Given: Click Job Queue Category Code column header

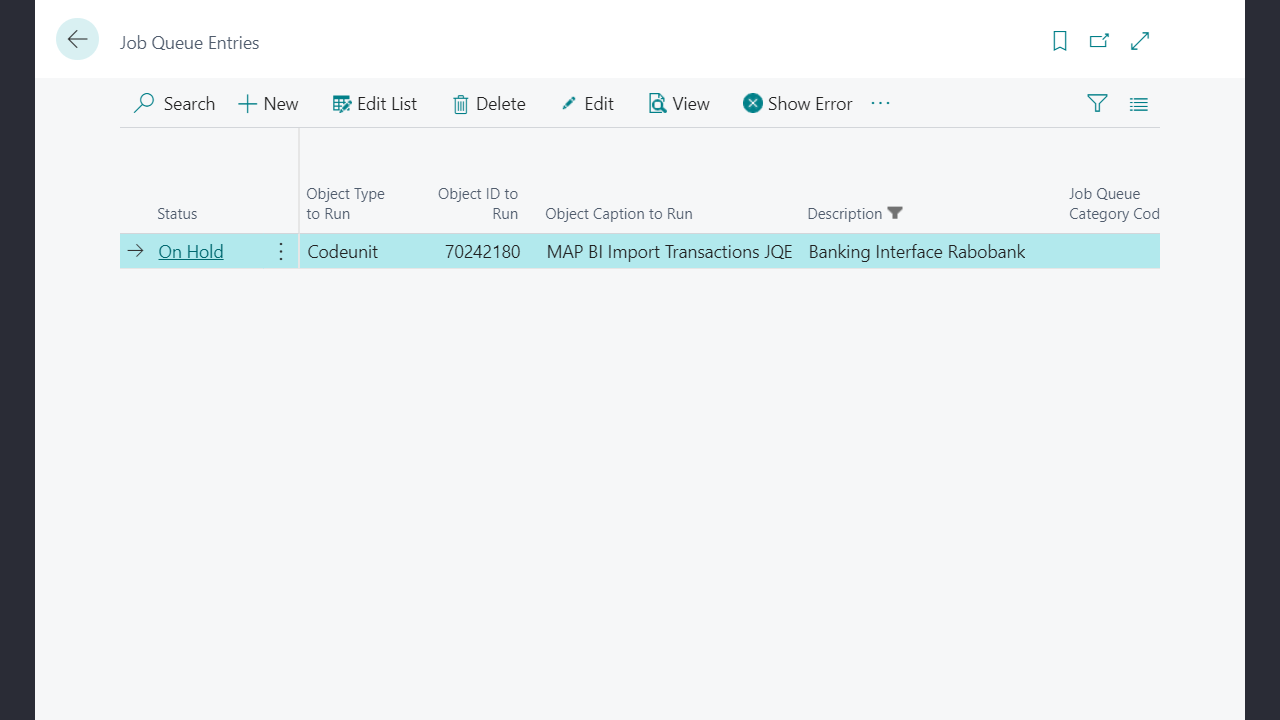Looking at the screenshot, I should point(1114,204).
